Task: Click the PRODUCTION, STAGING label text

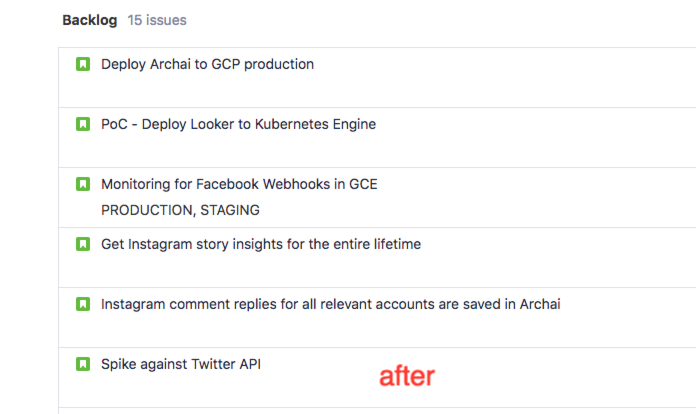Action: tap(180, 210)
